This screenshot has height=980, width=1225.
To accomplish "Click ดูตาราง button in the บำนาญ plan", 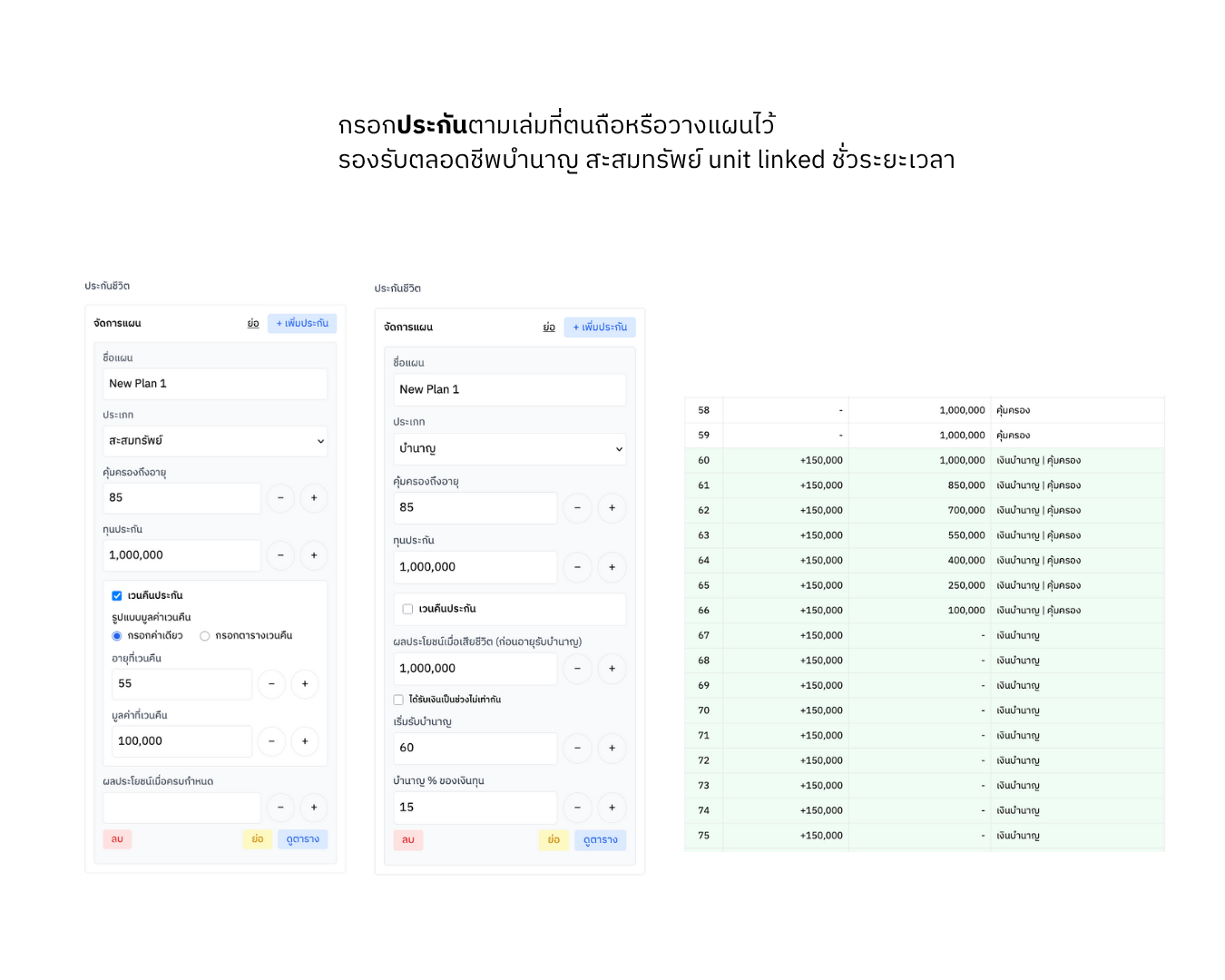I will click(x=600, y=840).
